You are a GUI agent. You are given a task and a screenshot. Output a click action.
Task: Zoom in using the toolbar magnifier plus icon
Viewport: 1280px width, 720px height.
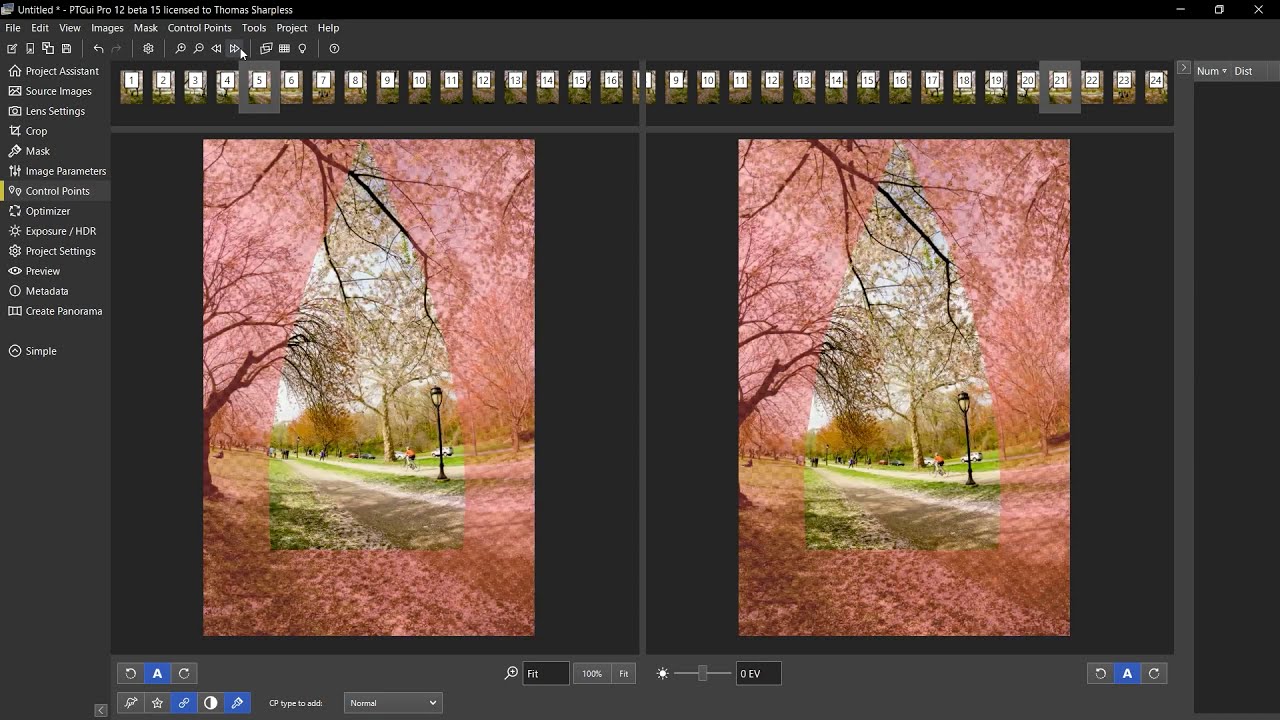[180, 48]
